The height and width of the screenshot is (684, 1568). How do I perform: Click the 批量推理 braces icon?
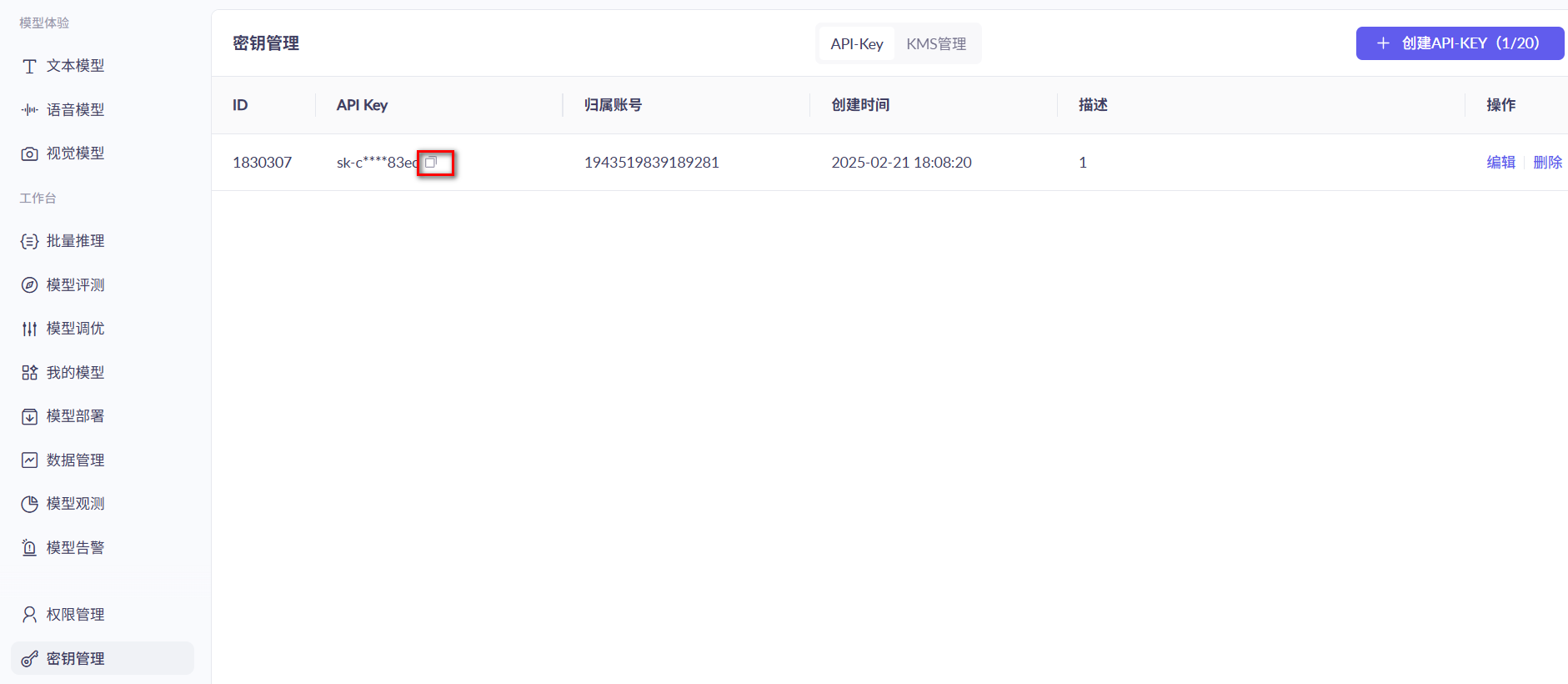pyautogui.click(x=29, y=241)
